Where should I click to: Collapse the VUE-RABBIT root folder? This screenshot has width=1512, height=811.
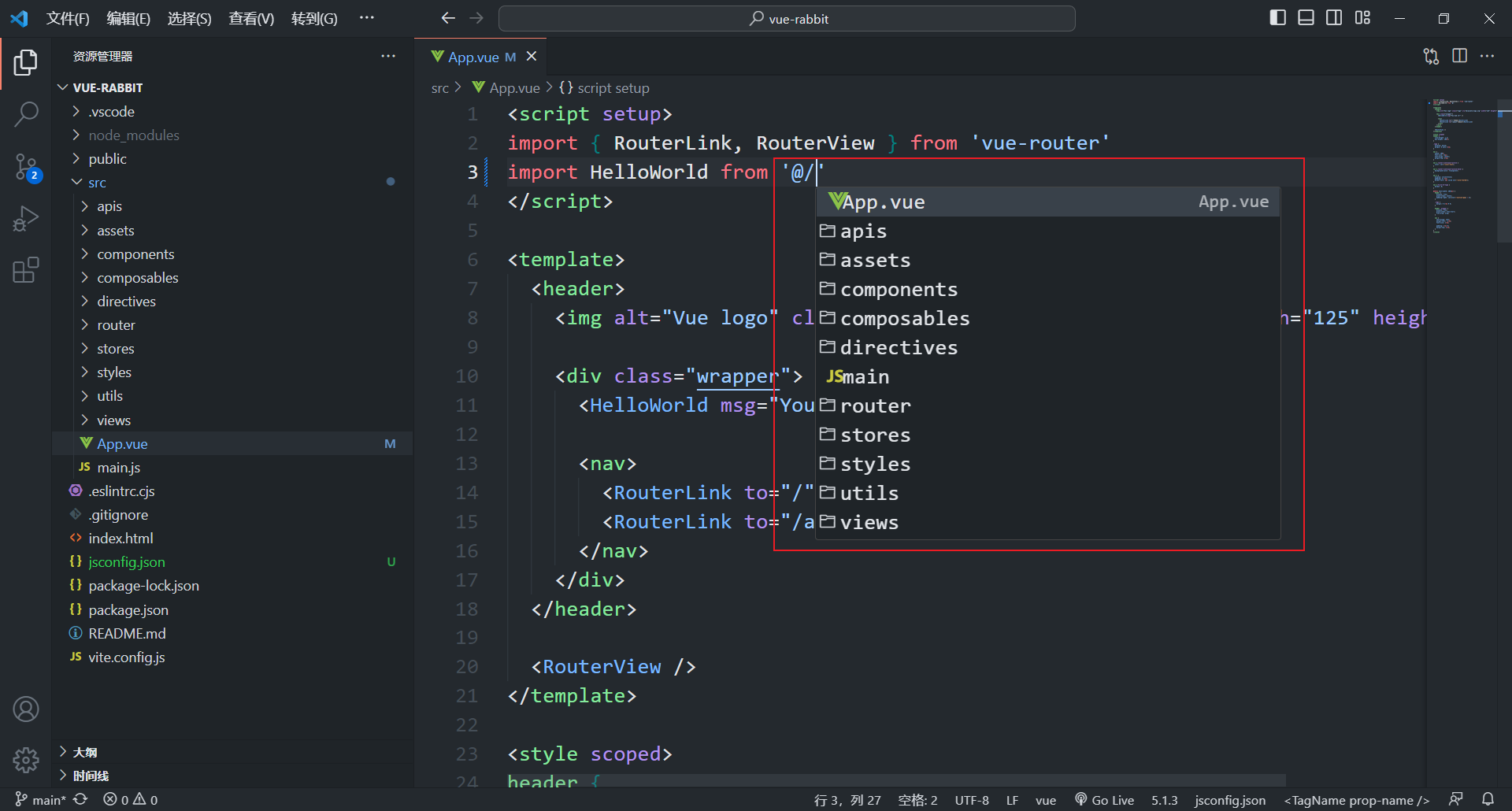click(232, 87)
